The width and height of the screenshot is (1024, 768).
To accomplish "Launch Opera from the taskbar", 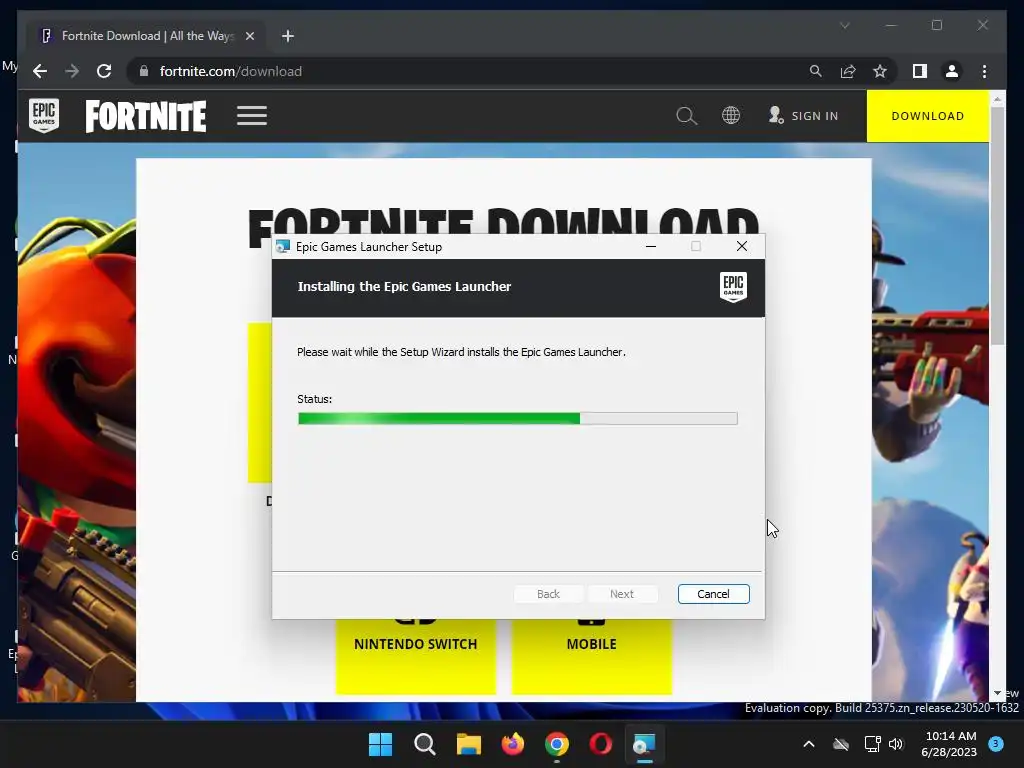I will click(600, 744).
